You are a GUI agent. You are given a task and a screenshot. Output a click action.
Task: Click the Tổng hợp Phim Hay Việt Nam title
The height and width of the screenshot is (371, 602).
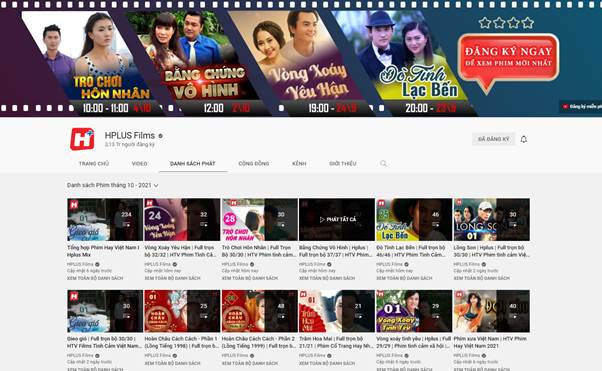103,251
